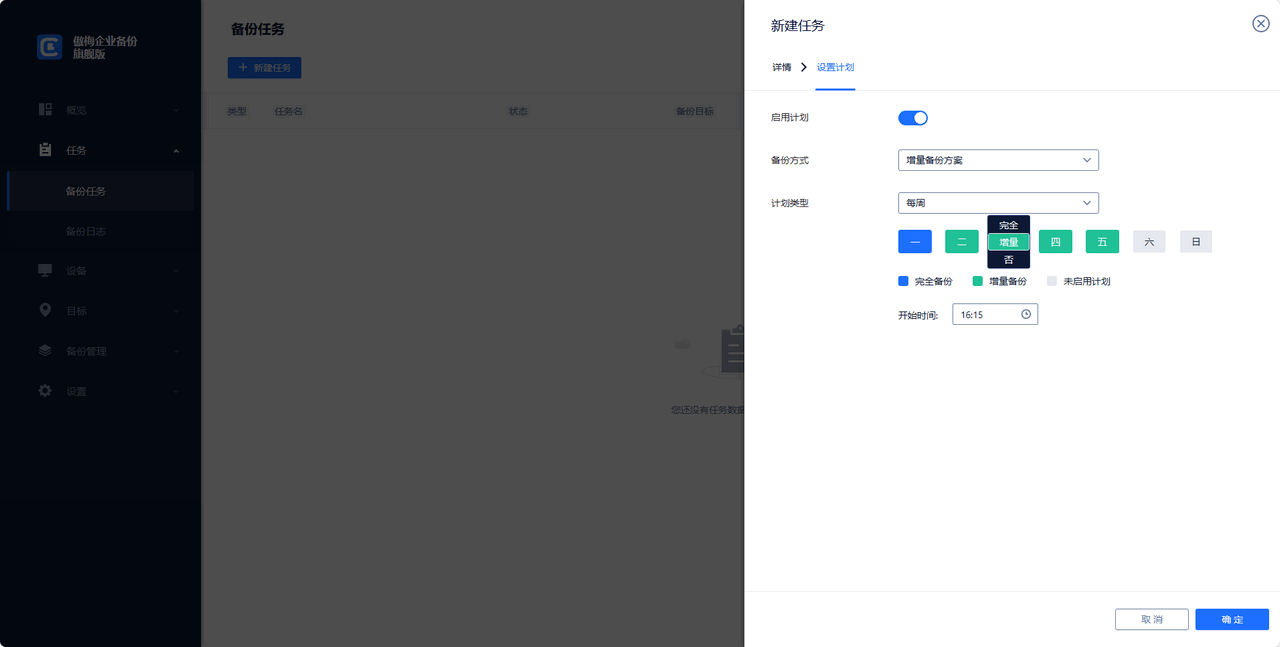Click the 目标 location pin icon
This screenshot has width=1280, height=647.
pyautogui.click(x=44, y=310)
